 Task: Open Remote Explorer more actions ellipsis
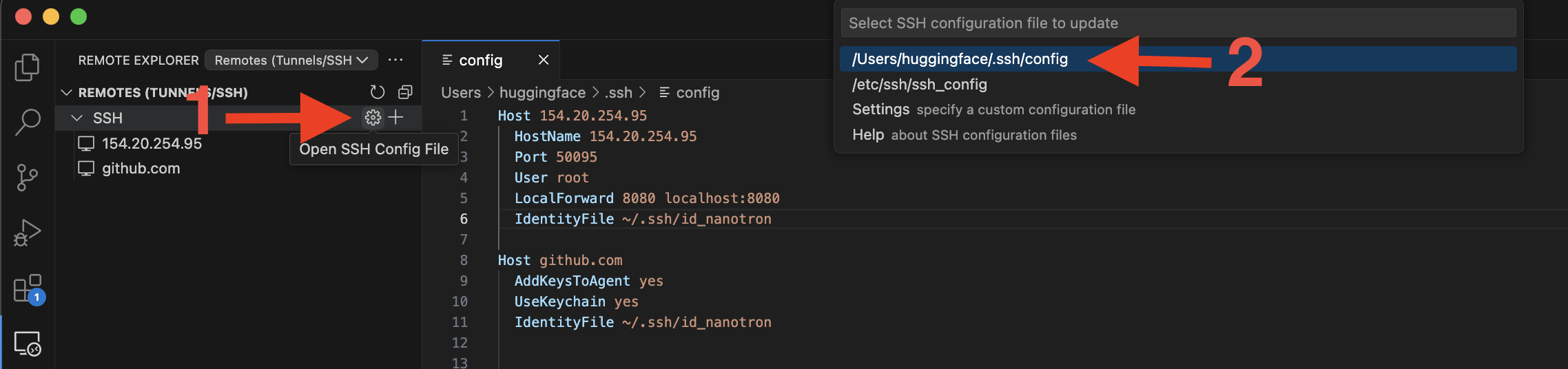[395, 61]
